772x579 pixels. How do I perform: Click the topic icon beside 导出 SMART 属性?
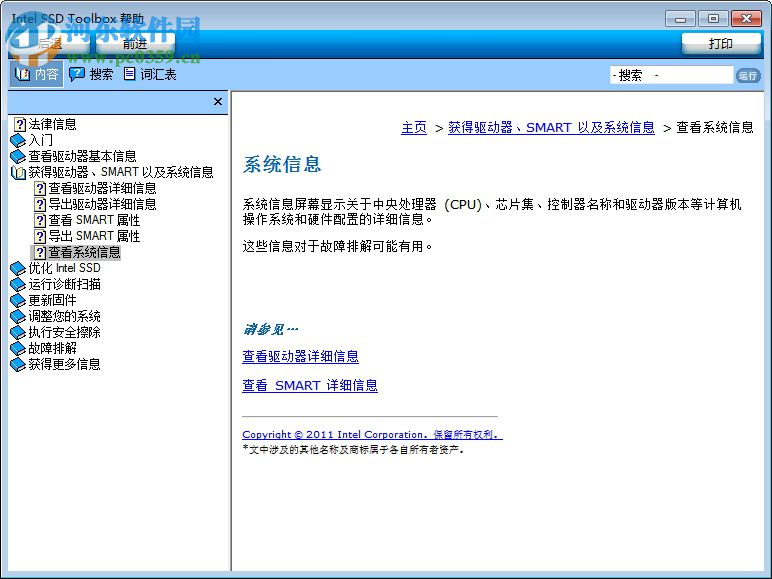click(40, 236)
